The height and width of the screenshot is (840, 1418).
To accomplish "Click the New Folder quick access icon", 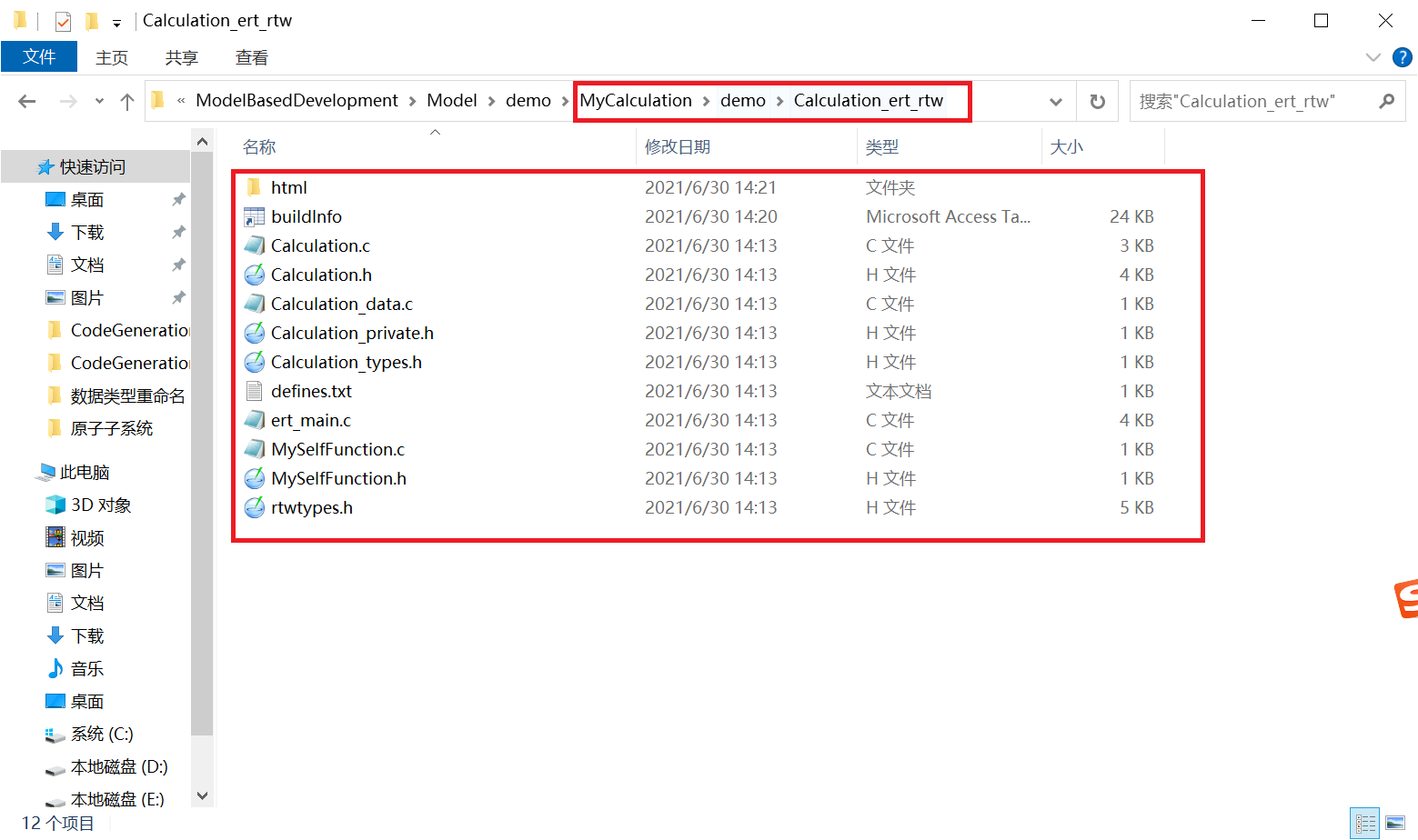I will coord(91,20).
